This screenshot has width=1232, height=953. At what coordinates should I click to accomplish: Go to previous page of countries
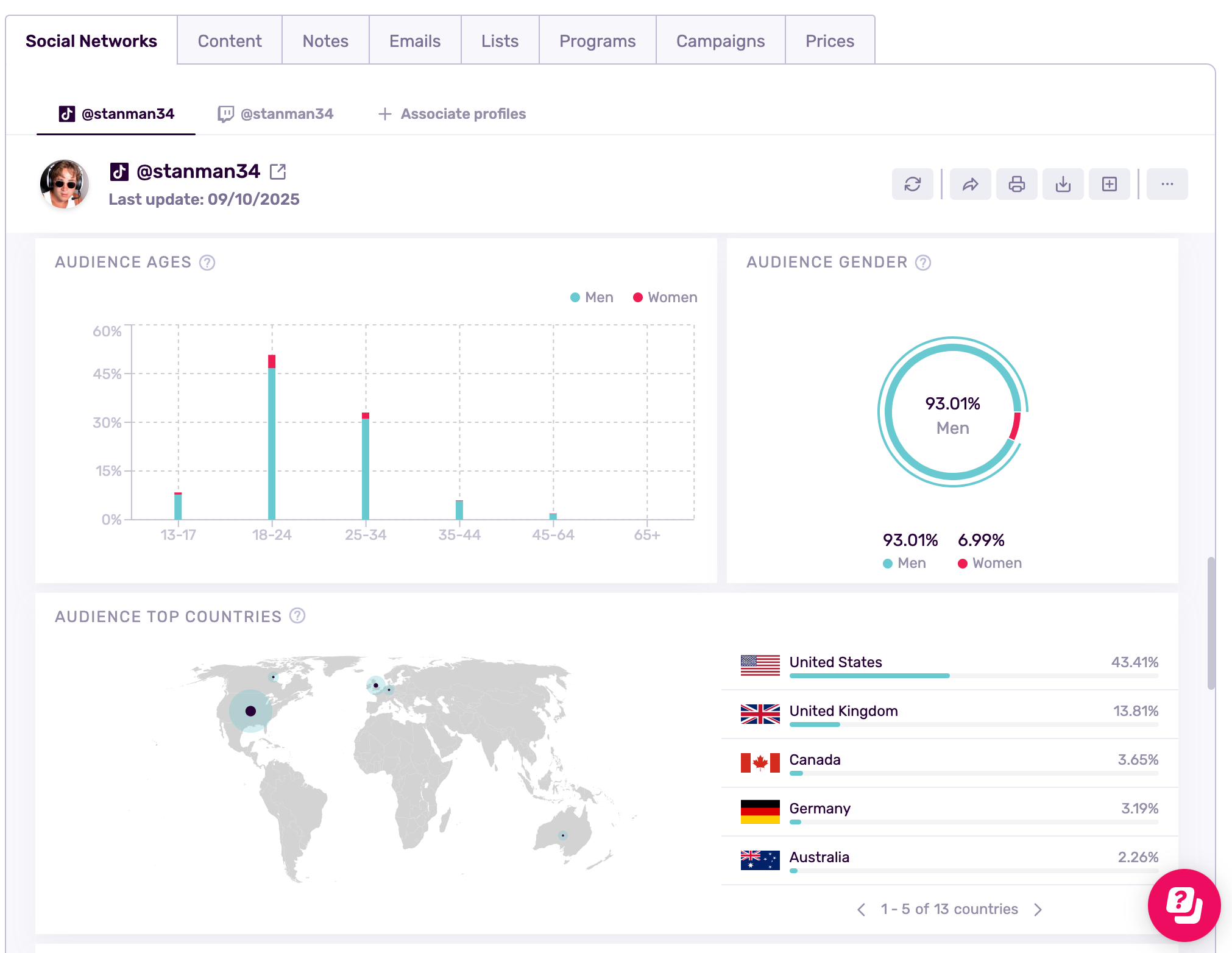click(861, 909)
